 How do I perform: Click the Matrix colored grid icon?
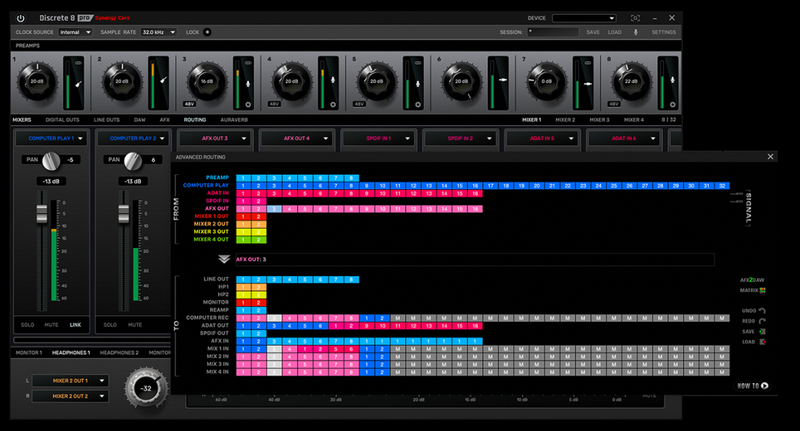(x=763, y=290)
